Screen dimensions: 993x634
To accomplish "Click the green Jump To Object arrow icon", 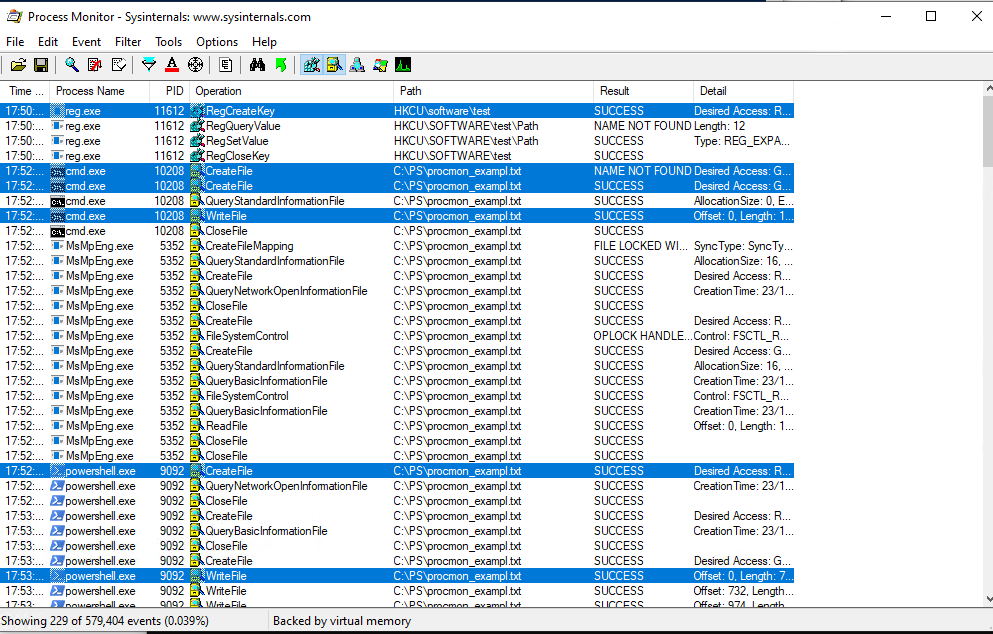I will 281,65.
